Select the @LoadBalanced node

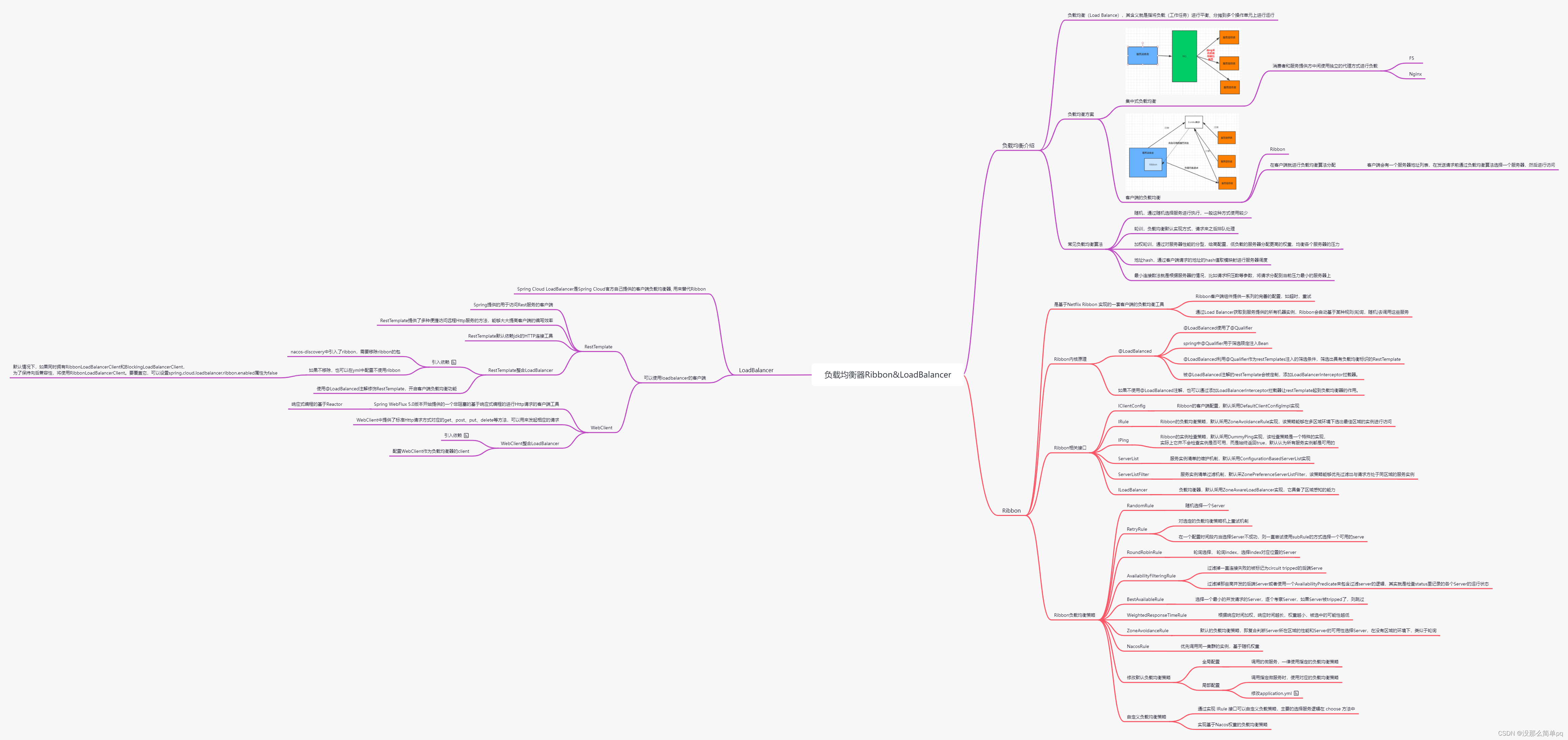pos(1134,351)
